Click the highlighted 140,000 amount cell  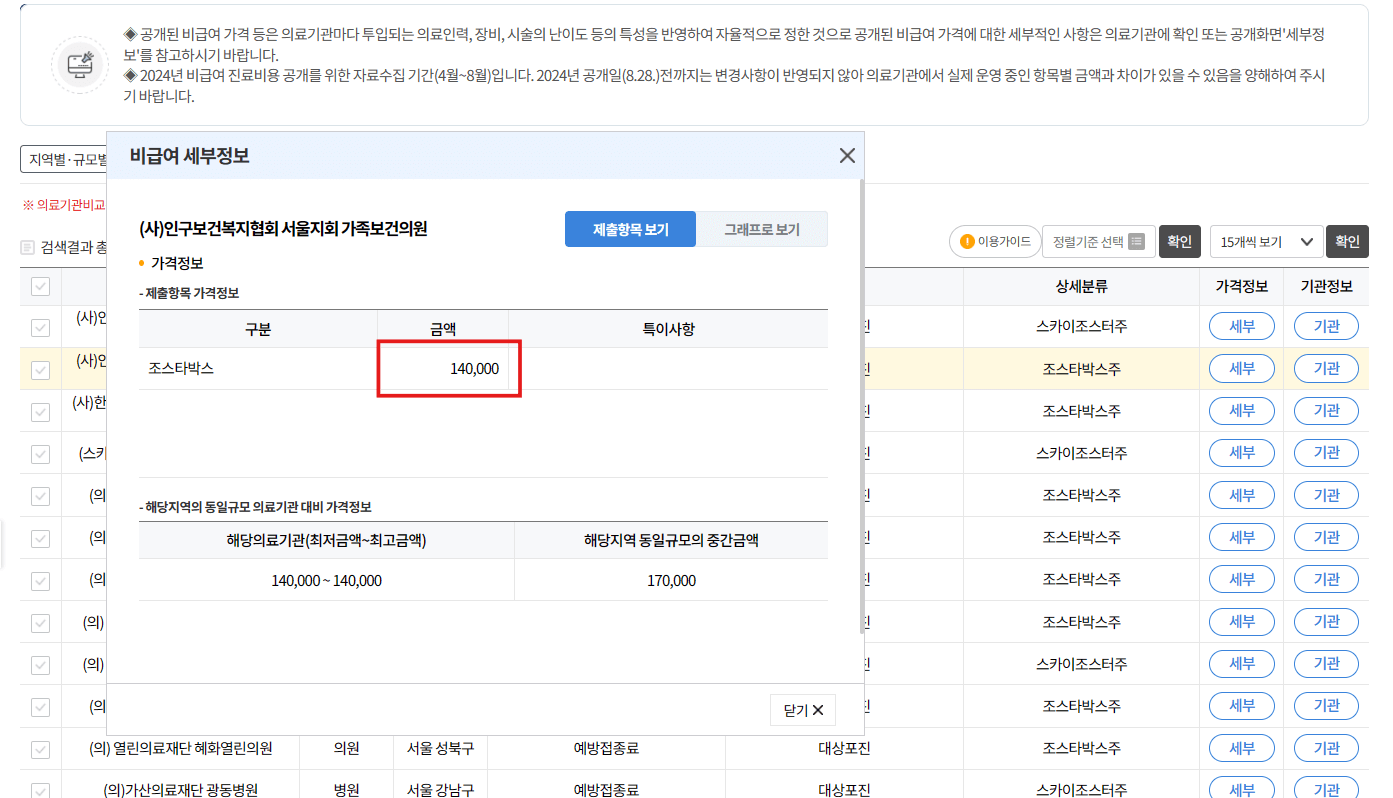tap(448, 368)
